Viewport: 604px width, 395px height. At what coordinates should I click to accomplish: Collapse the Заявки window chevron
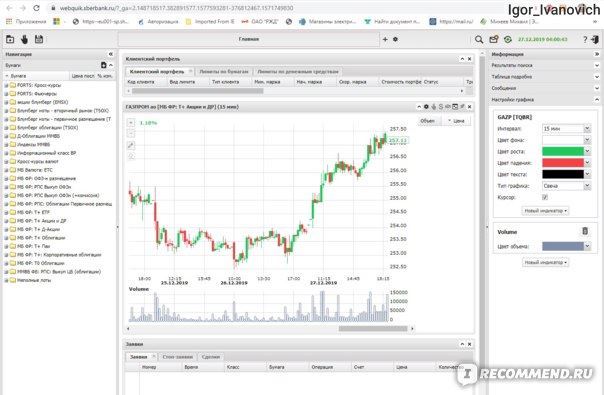[462, 344]
